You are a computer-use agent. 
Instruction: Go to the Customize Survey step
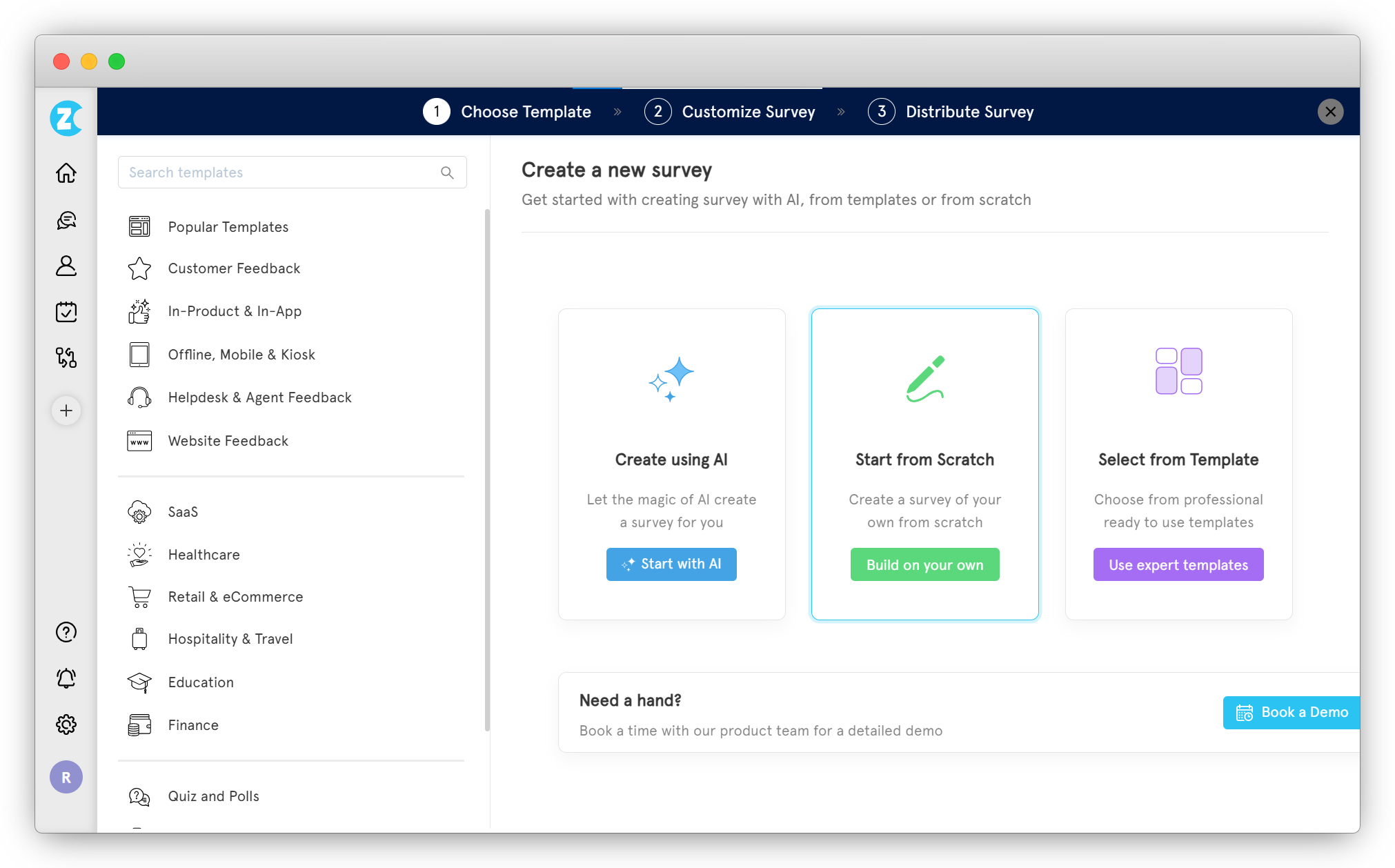(730, 112)
